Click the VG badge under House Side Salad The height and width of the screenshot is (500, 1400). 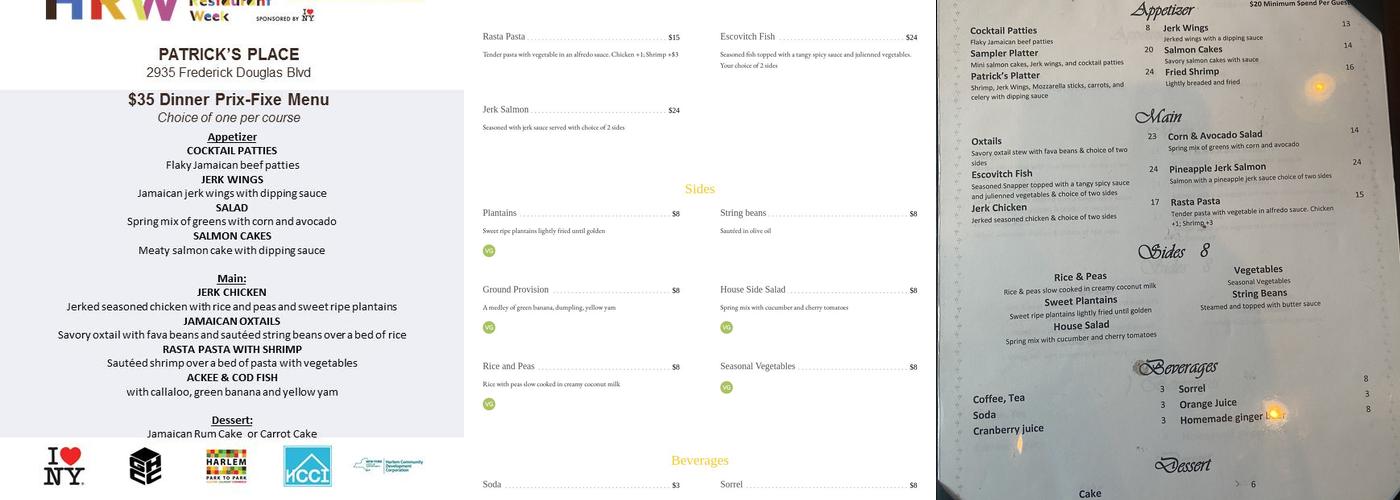pyautogui.click(x=726, y=327)
